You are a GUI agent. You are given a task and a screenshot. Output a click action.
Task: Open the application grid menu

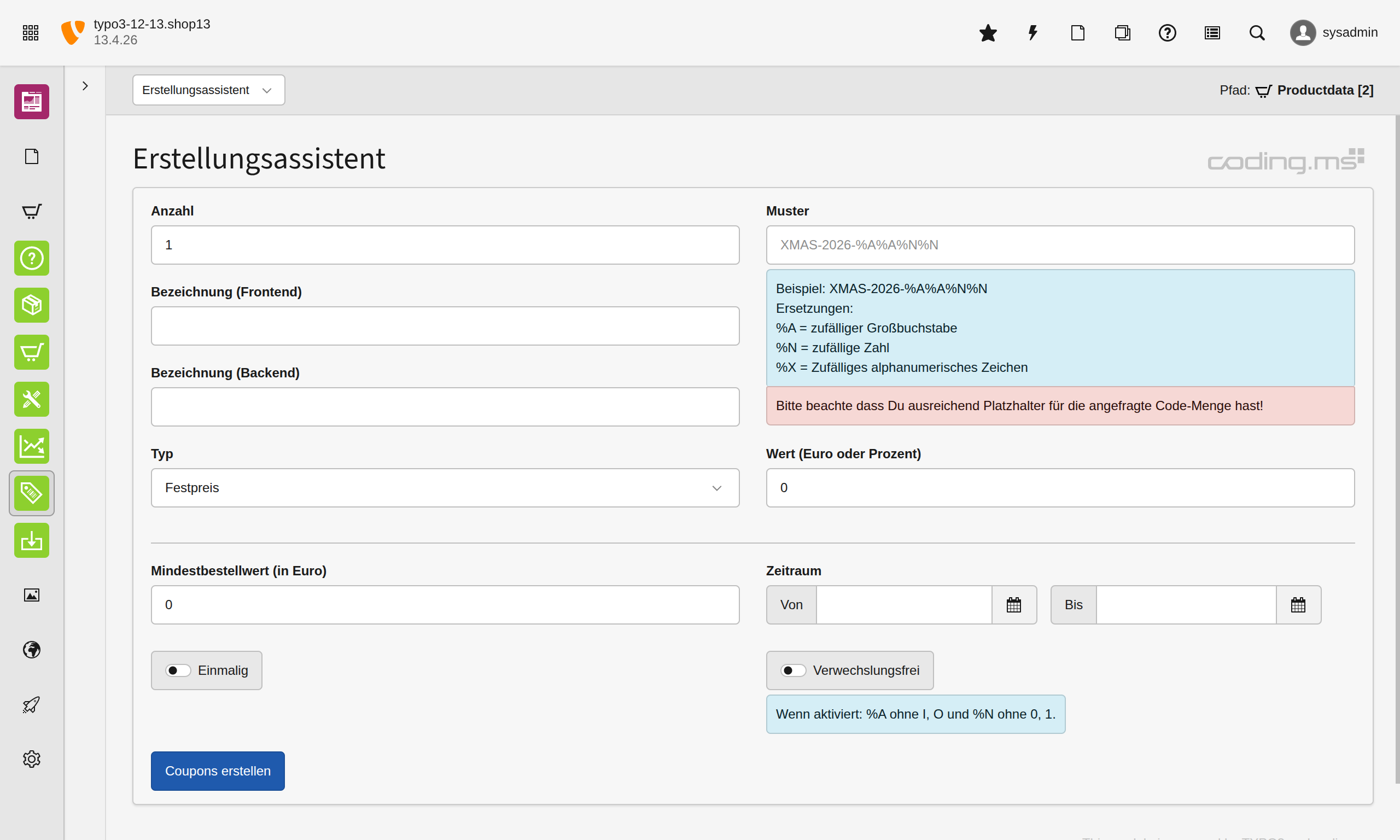(x=31, y=33)
